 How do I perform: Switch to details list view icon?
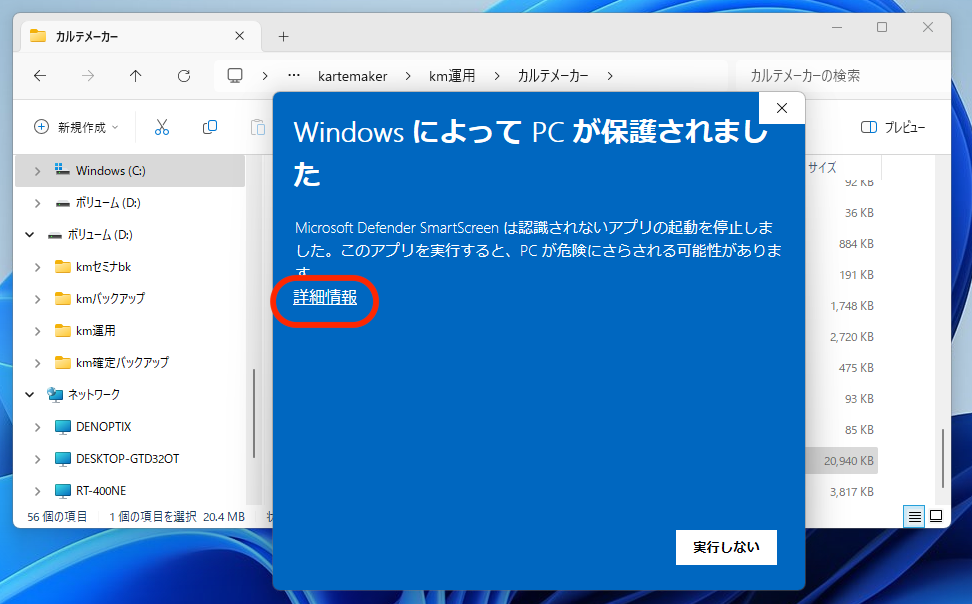click(914, 516)
